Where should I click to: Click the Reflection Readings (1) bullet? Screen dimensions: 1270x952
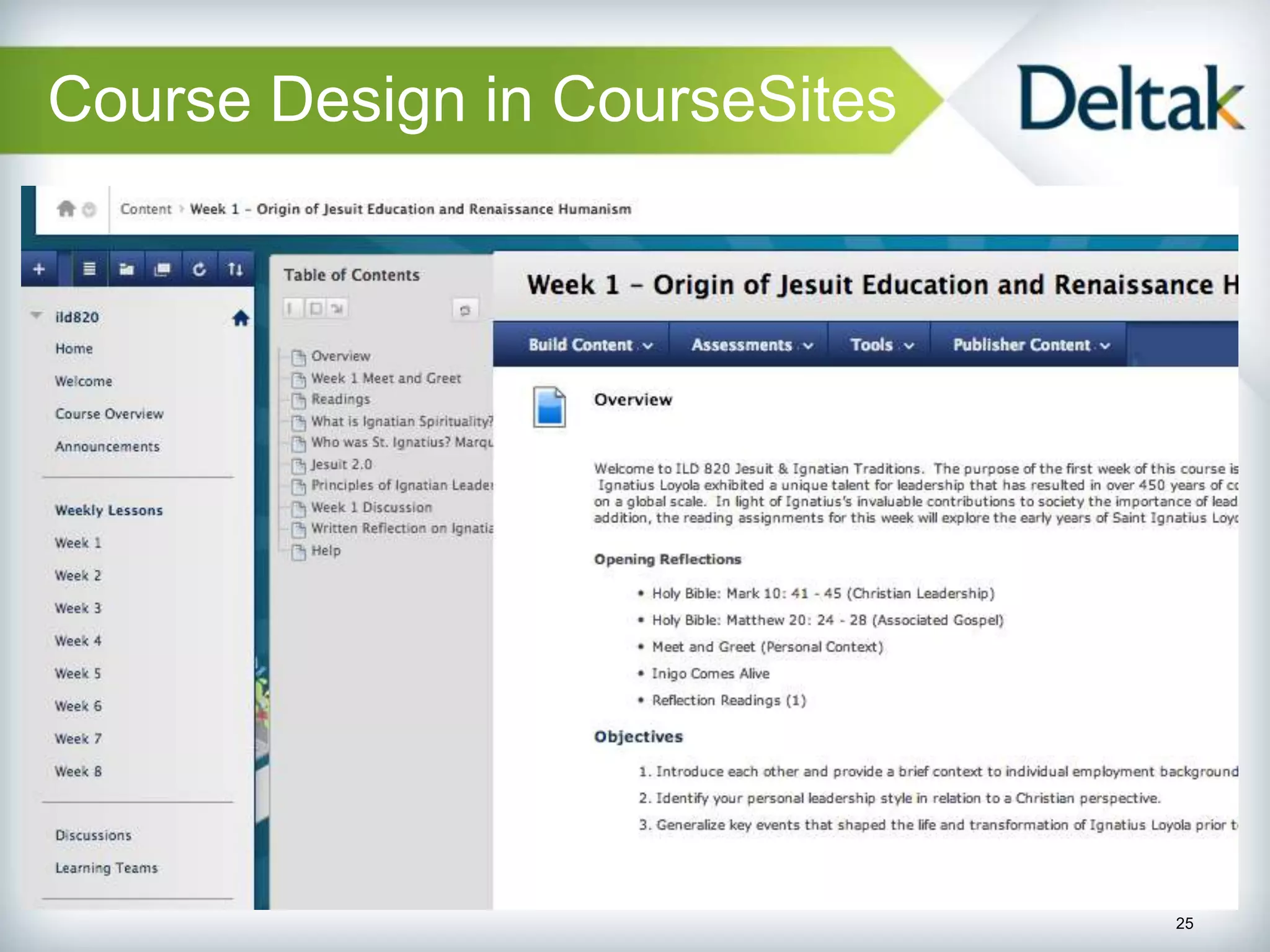(729, 700)
